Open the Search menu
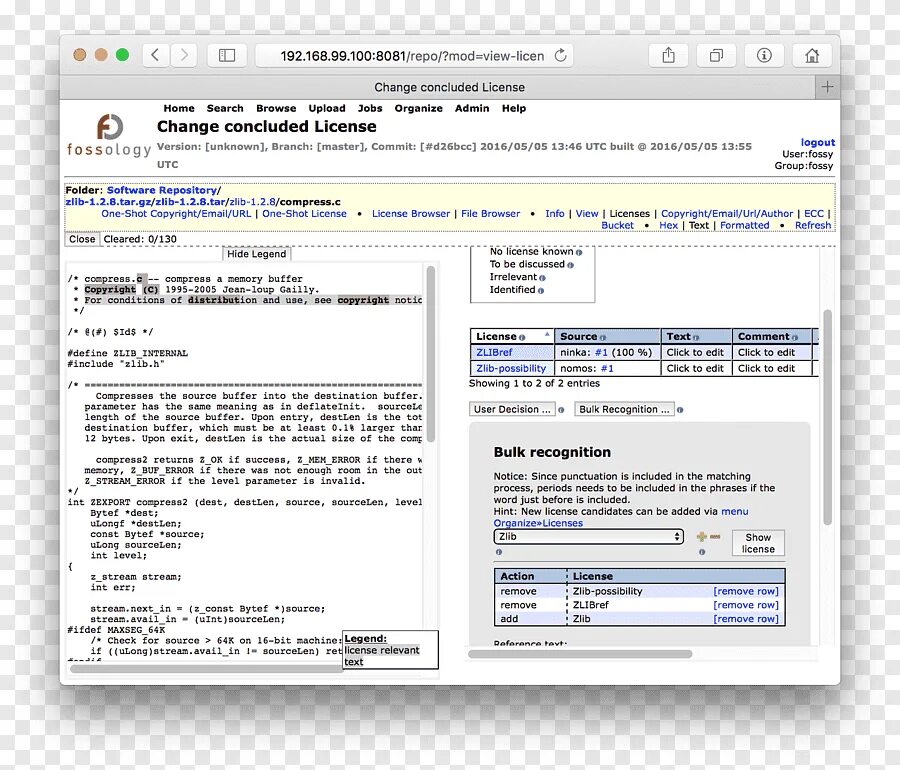 [x=225, y=108]
